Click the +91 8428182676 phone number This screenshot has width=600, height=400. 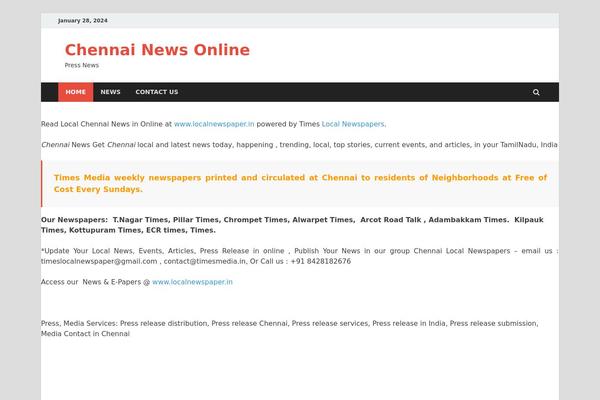(x=320, y=261)
